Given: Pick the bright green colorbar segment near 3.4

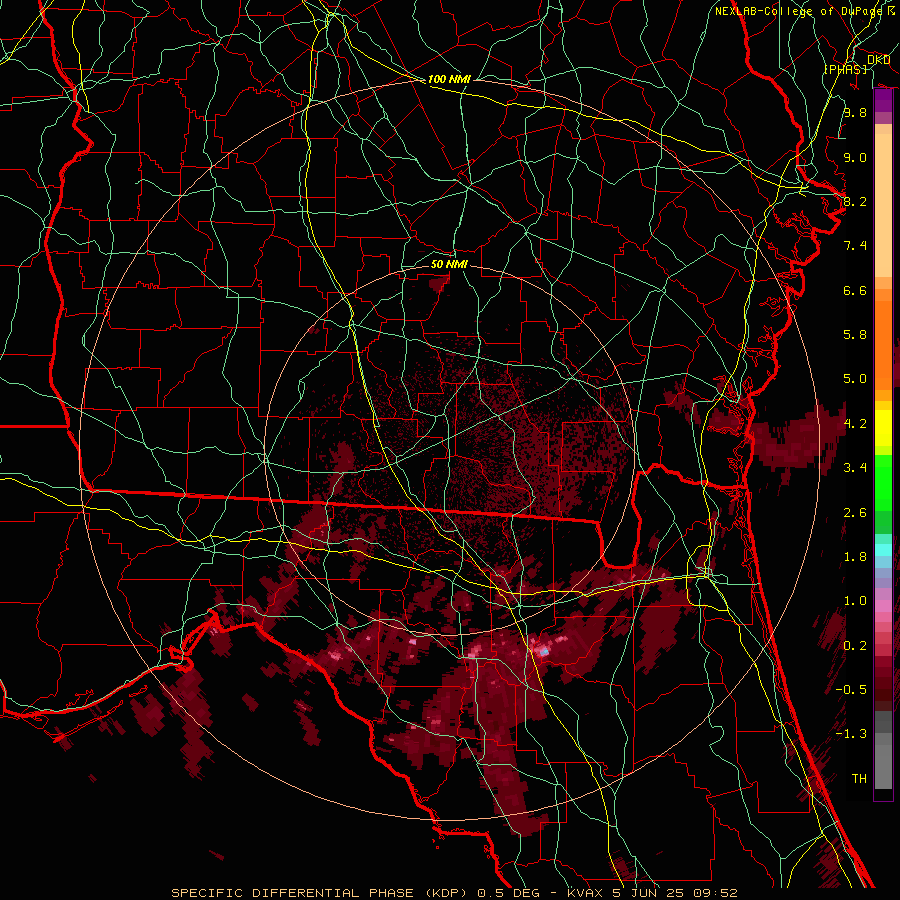Looking at the screenshot, I should 883,483.
